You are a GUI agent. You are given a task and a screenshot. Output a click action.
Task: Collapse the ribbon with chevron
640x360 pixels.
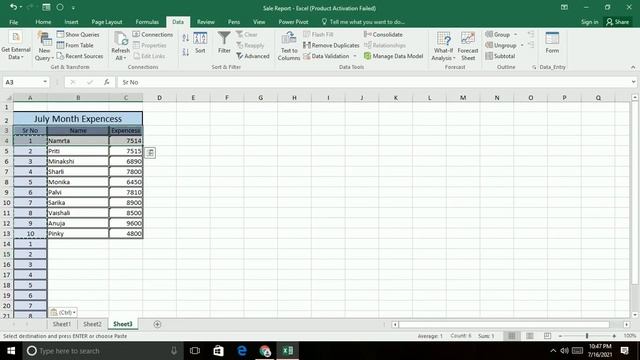click(633, 67)
